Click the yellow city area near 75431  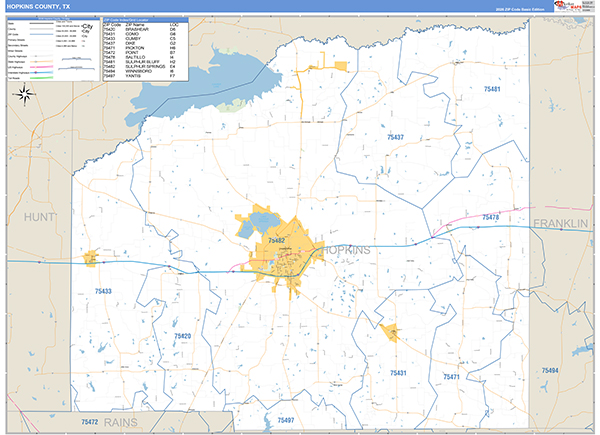pos(392,333)
